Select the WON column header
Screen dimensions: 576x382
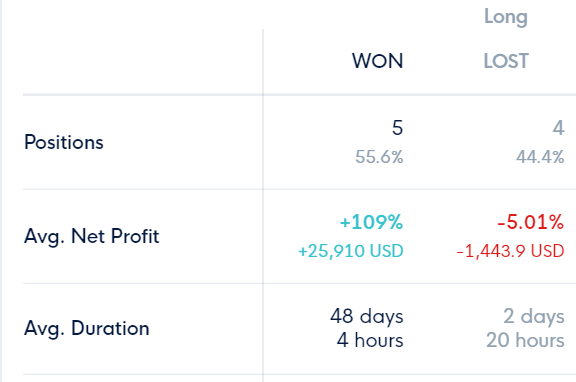click(378, 61)
